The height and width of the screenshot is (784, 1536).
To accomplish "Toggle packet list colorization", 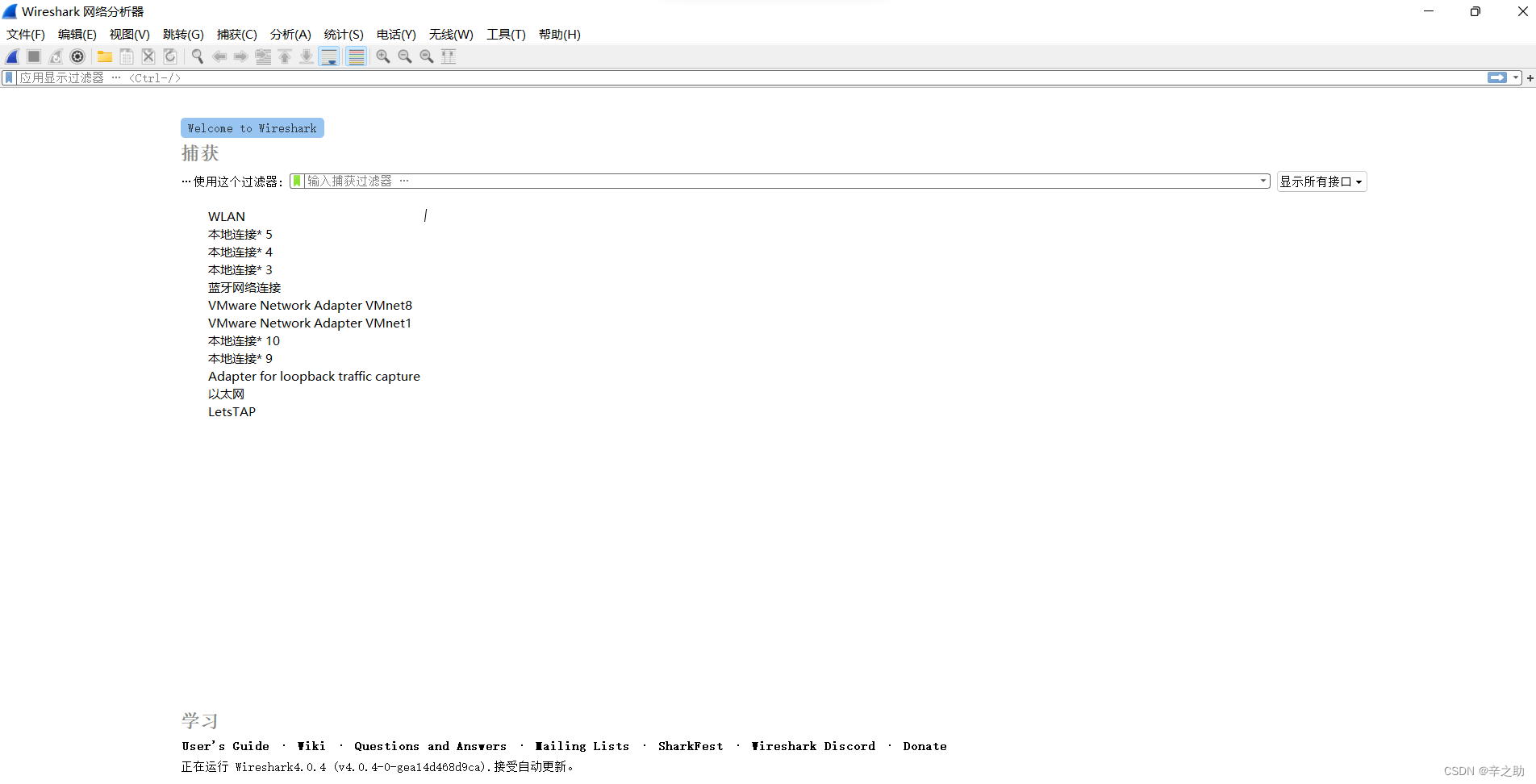I will coord(356,56).
